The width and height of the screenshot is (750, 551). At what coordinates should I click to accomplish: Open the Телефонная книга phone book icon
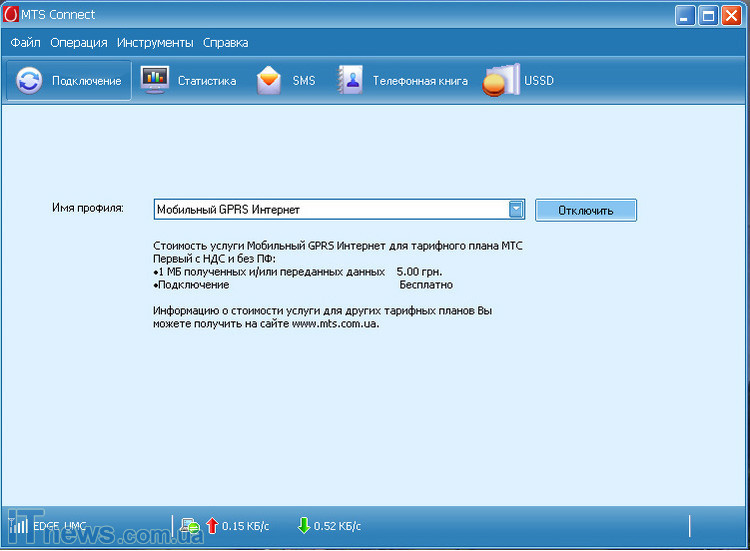coord(350,80)
